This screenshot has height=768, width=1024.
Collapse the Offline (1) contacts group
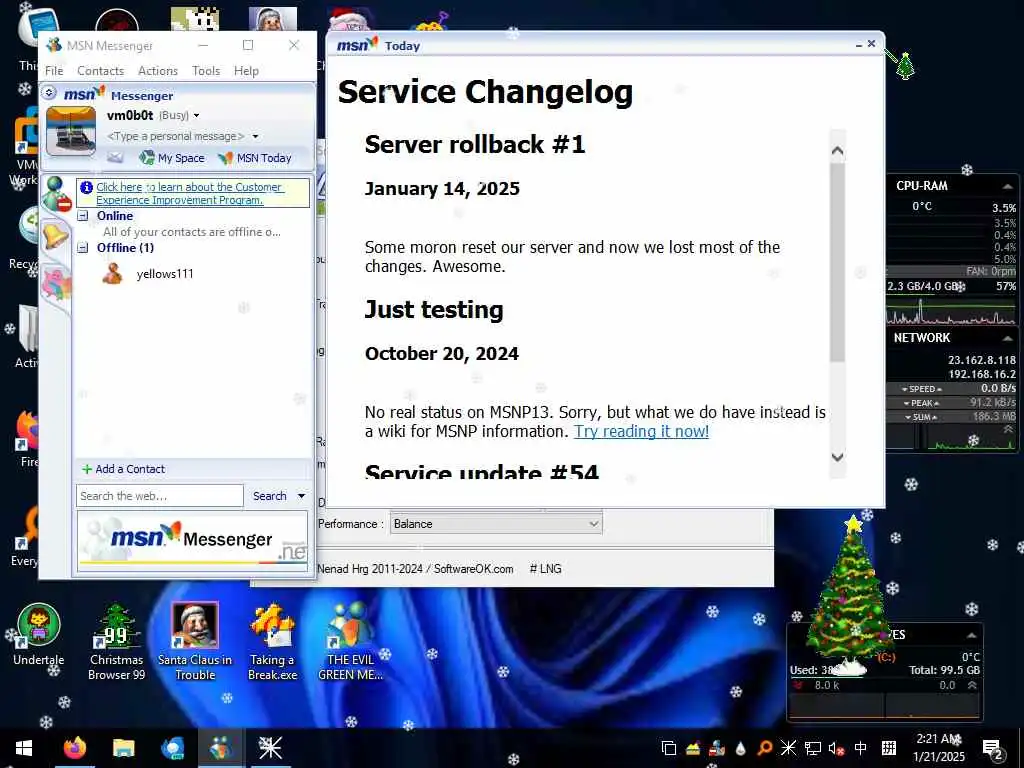(x=83, y=248)
